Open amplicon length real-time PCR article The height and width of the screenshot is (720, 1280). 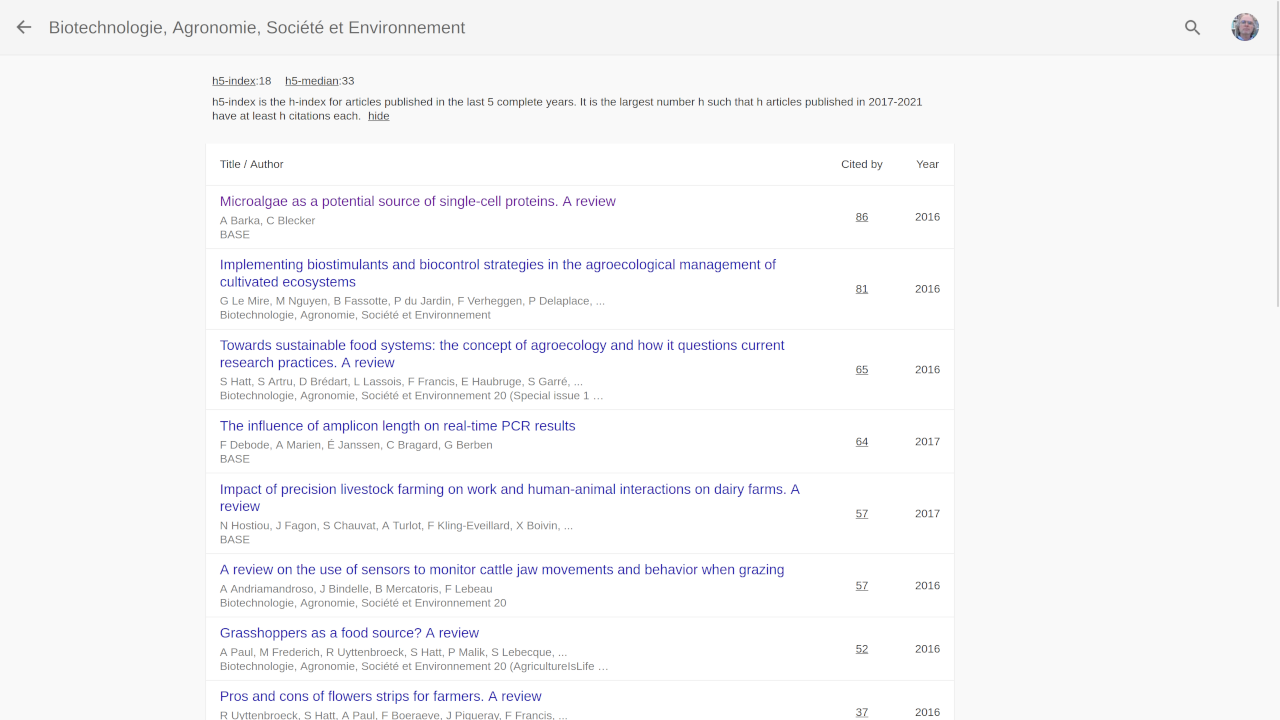[397, 426]
